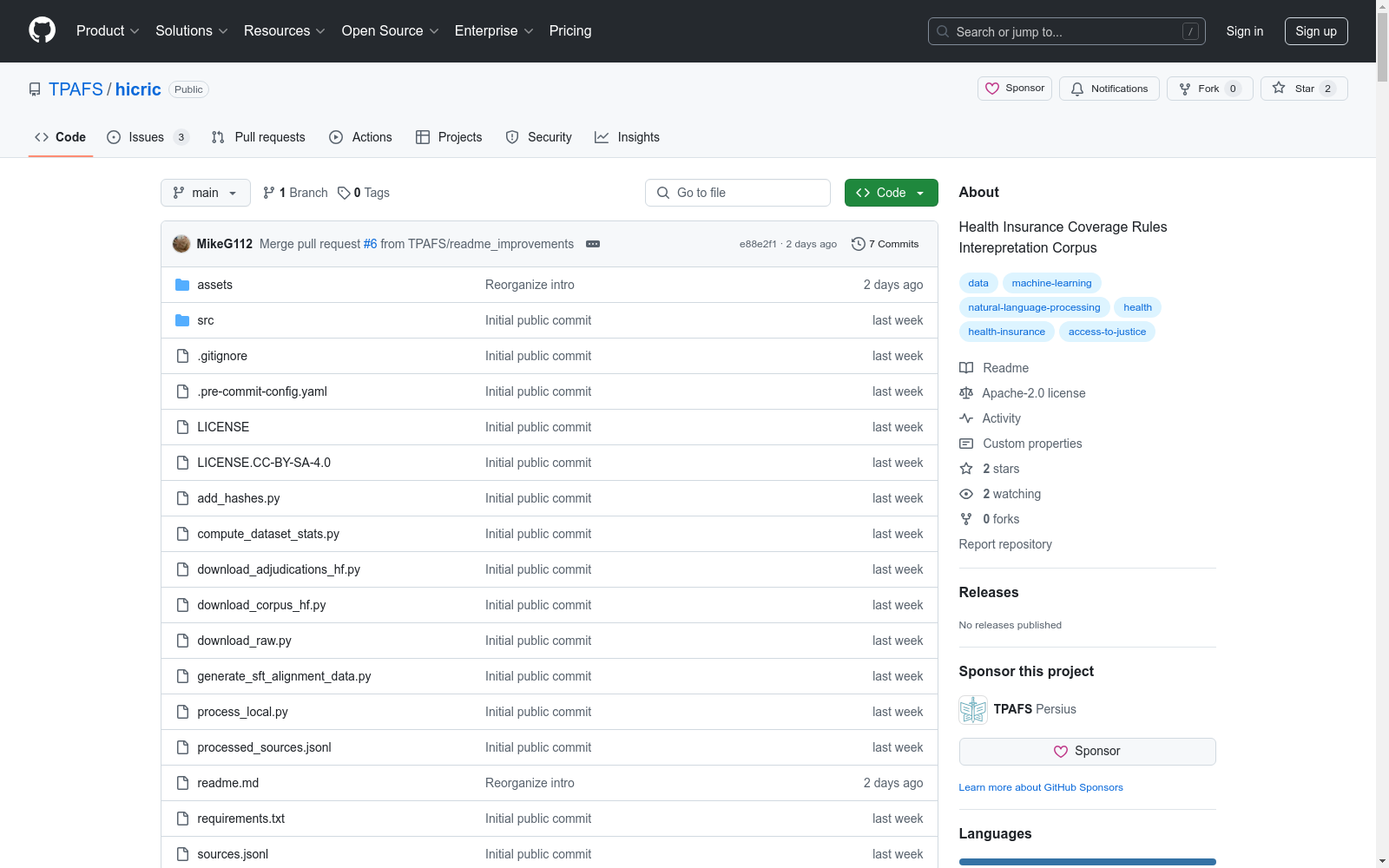This screenshot has height=868, width=1389.
Task: Click the TPAFS sponsor avatar
Action: click(x=973, y=710)
